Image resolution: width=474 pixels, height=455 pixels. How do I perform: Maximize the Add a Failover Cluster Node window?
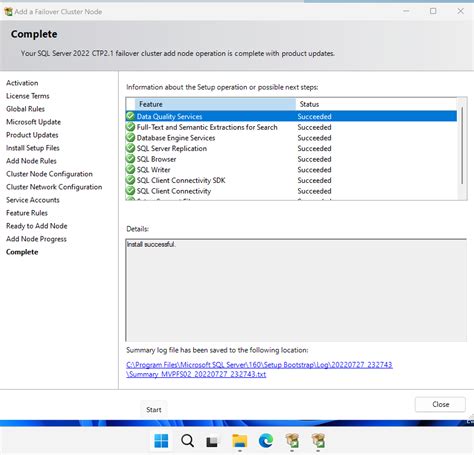point(433,11)
